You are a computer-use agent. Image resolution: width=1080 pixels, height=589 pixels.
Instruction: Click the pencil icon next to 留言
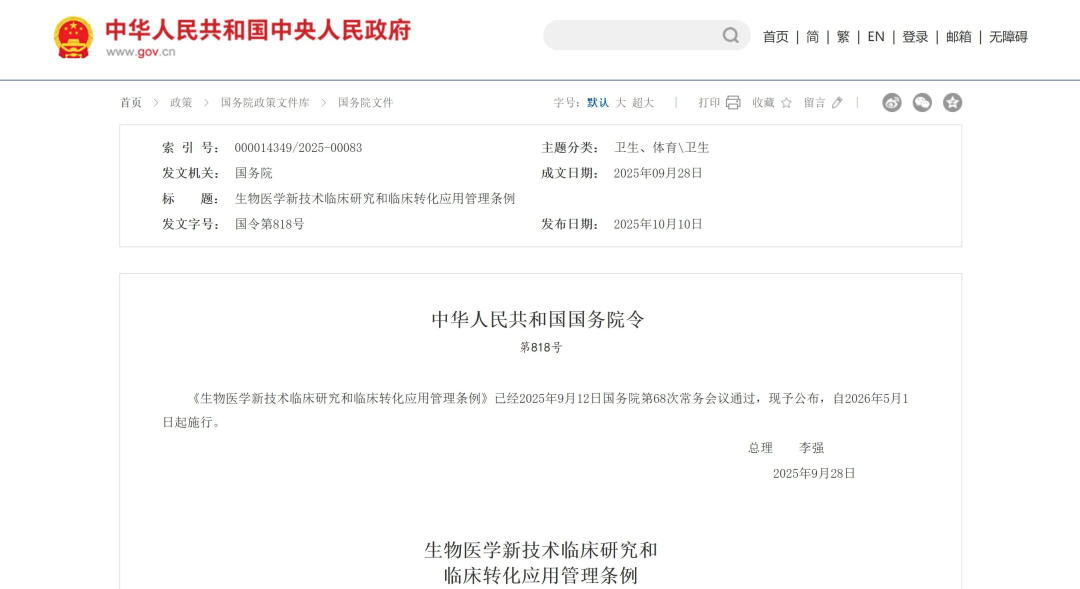(838, 102)
